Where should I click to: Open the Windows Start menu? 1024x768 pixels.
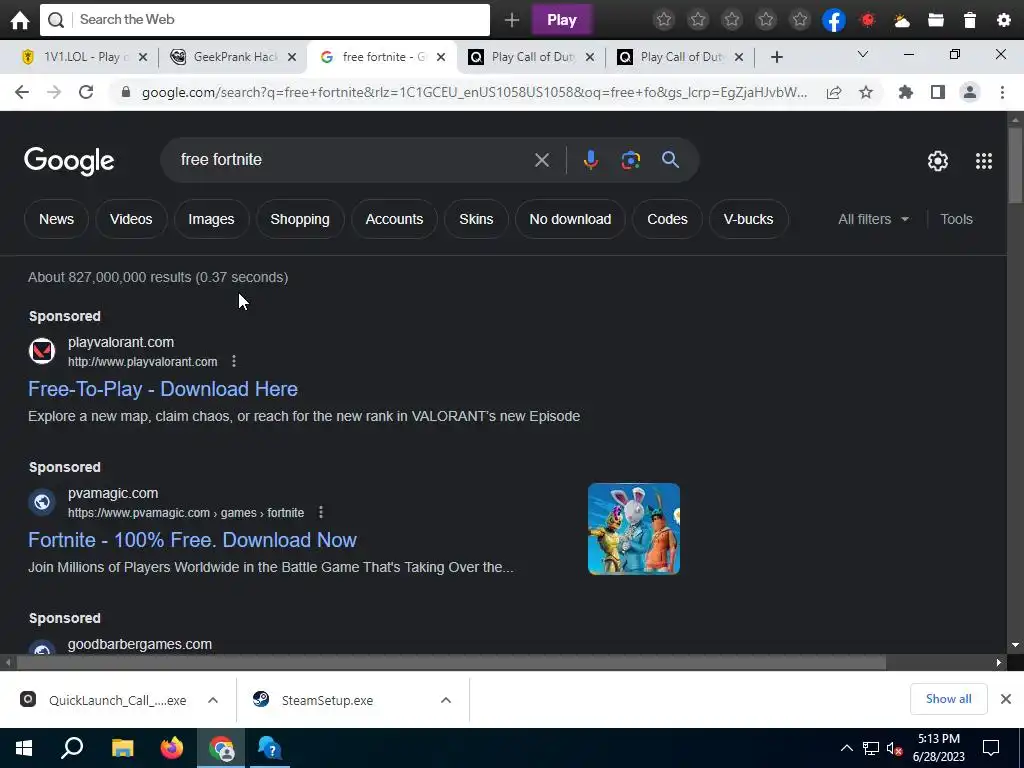coord(24,748)
